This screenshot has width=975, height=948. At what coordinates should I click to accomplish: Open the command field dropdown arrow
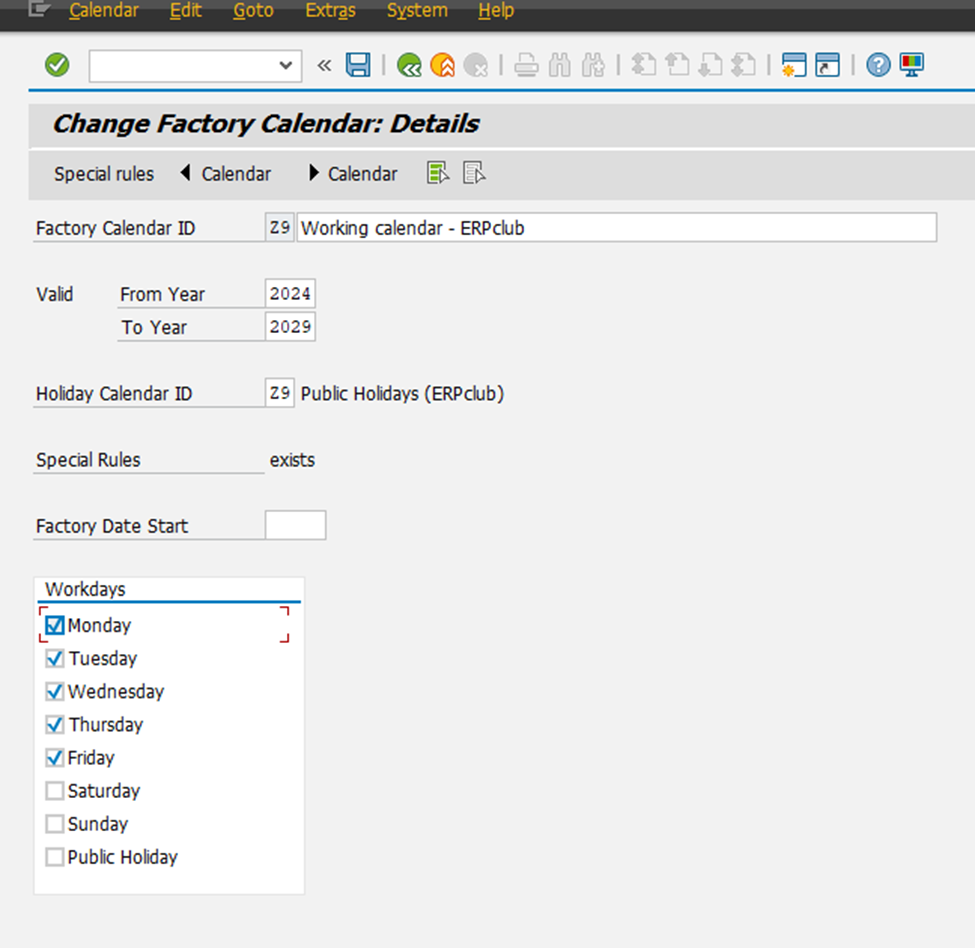285,65
